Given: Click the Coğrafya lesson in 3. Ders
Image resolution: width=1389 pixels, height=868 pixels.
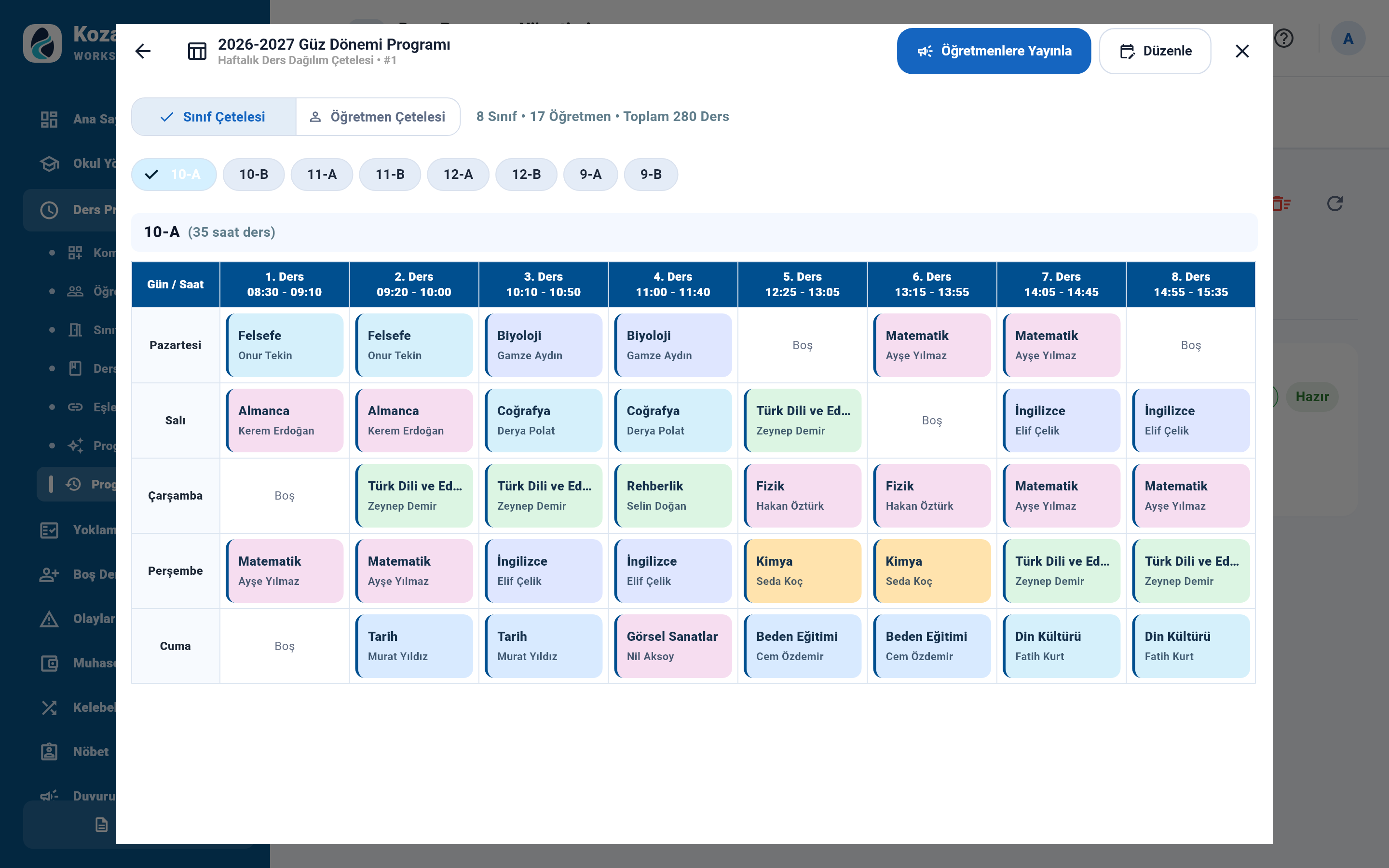Looking at the screenshot, I should click(x=544, y=420).
